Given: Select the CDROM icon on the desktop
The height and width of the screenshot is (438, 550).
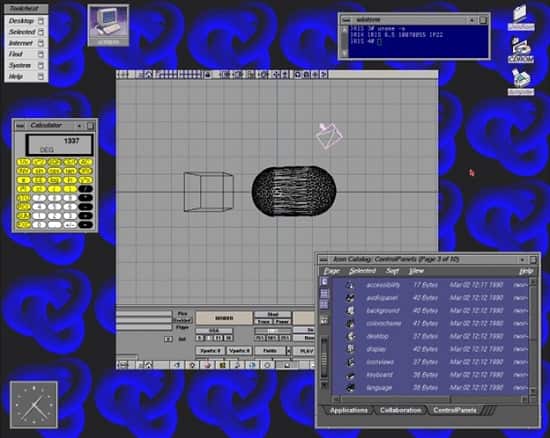Looking at the screenshot, I should coord(521,51).
